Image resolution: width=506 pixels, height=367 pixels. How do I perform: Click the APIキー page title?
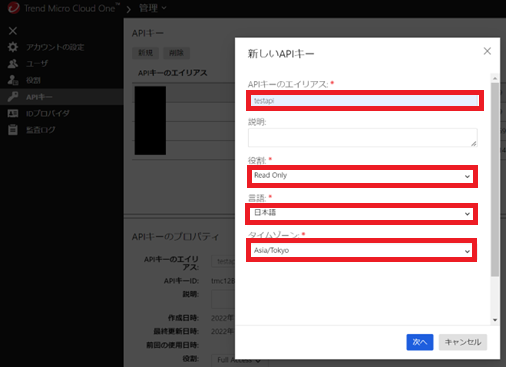(148, 33)
